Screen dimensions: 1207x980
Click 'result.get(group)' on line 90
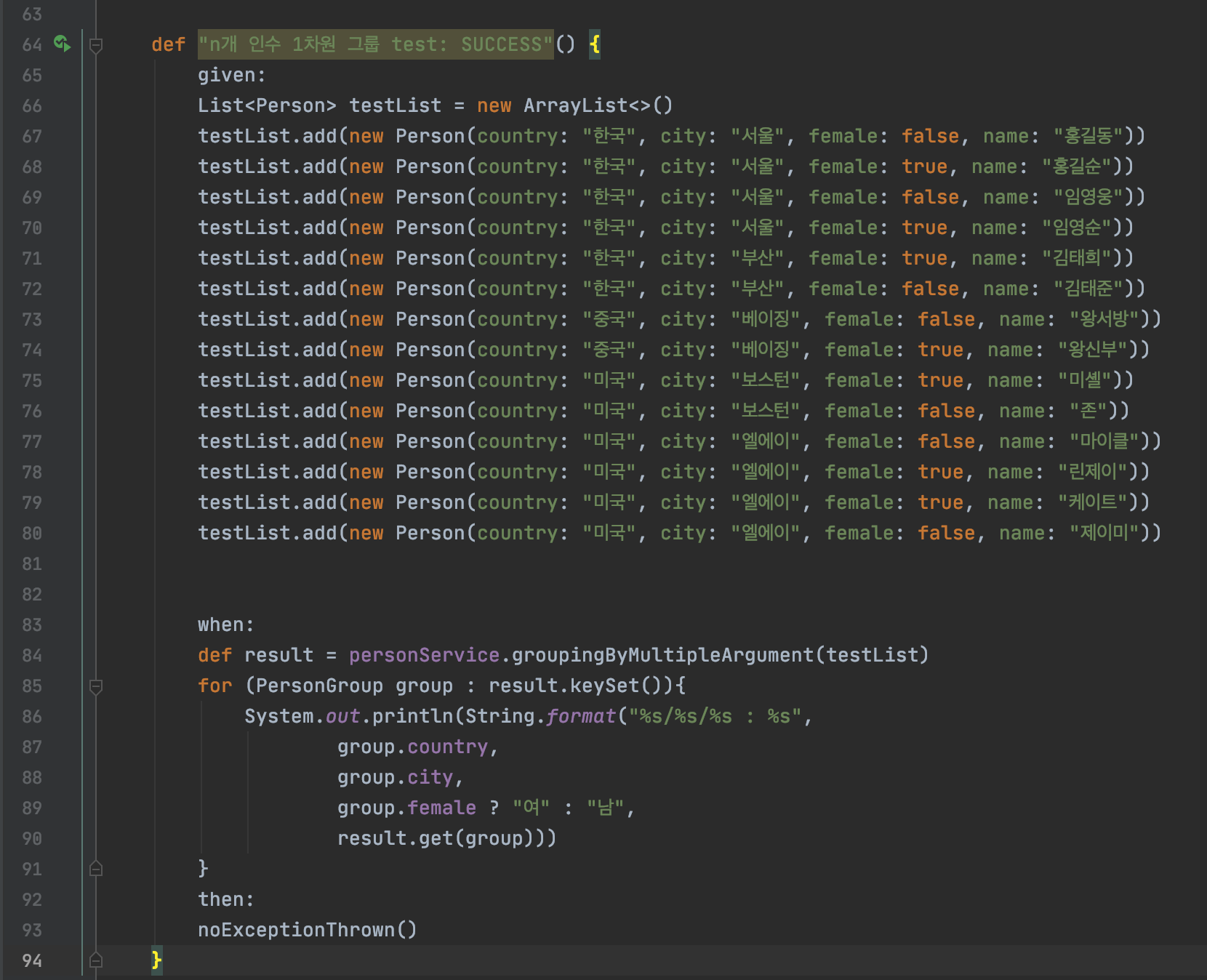point(436,839)
